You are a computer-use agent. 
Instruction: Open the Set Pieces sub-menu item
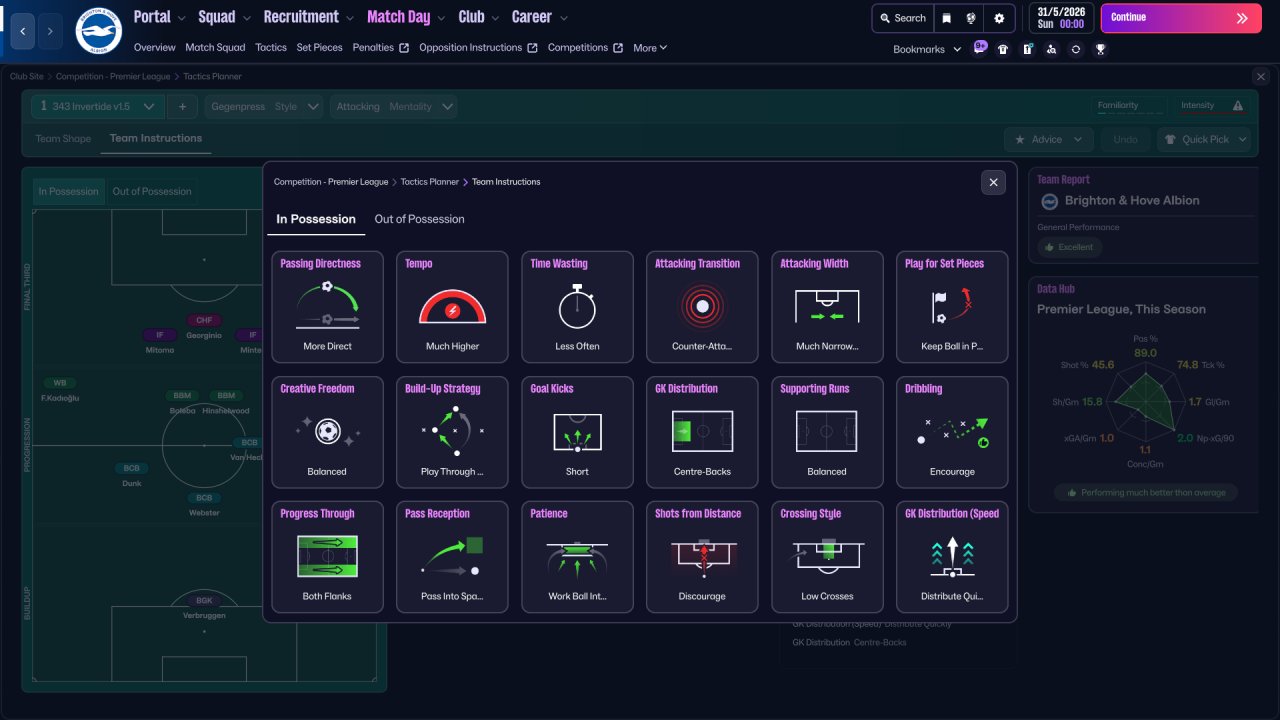pos(319,47)
